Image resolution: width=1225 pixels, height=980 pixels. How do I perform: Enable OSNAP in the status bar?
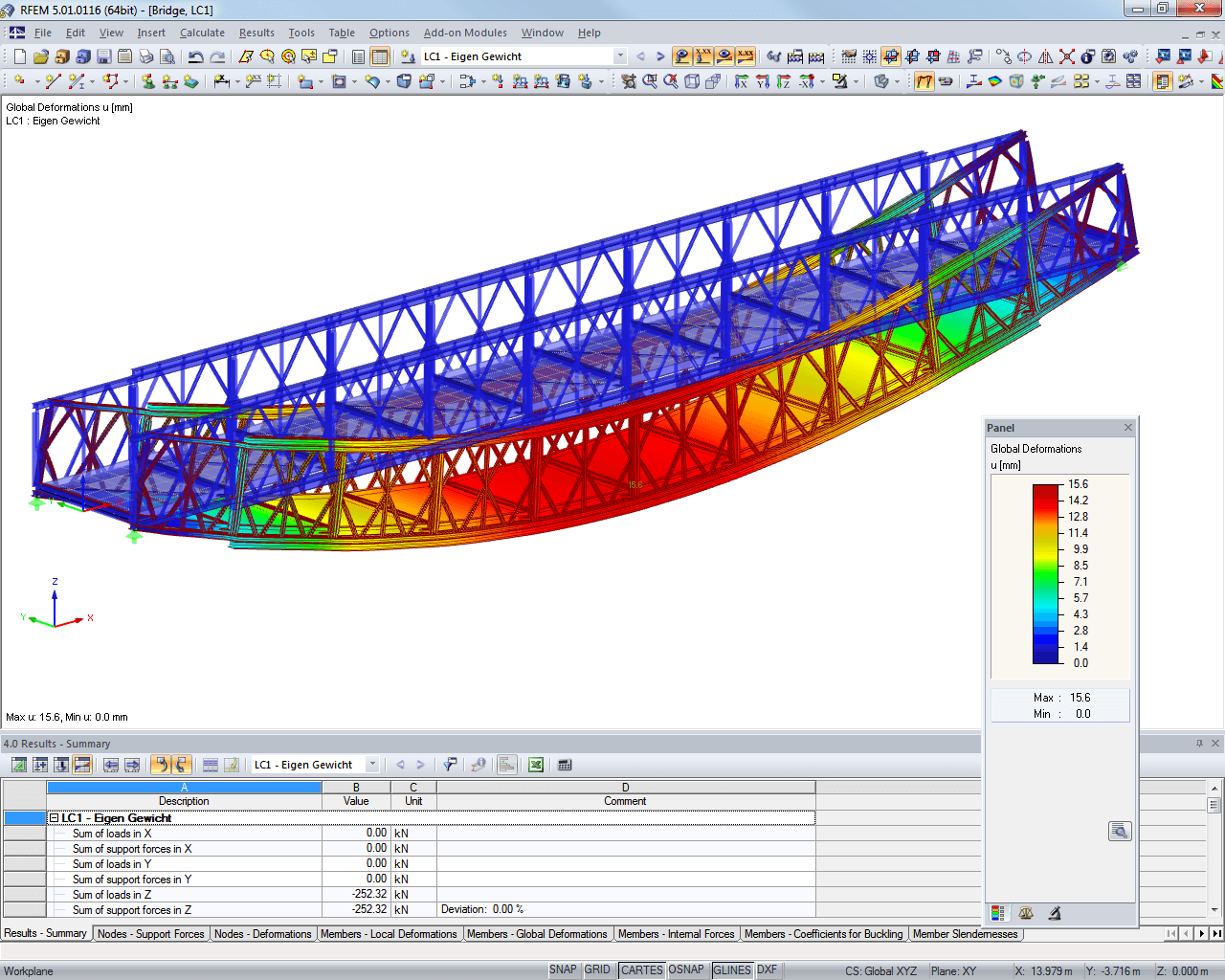687,969
